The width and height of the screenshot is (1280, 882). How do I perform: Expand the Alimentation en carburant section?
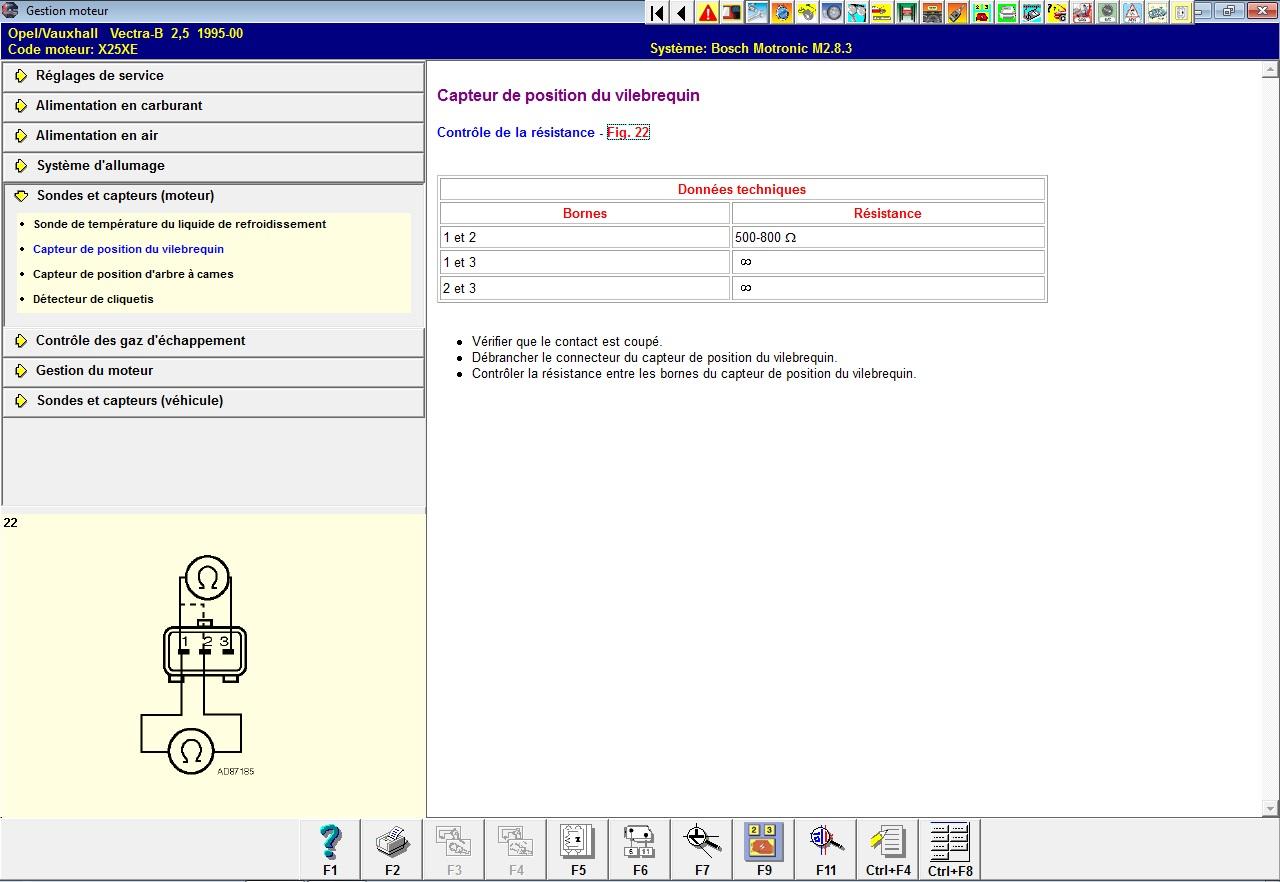point(118,106)
